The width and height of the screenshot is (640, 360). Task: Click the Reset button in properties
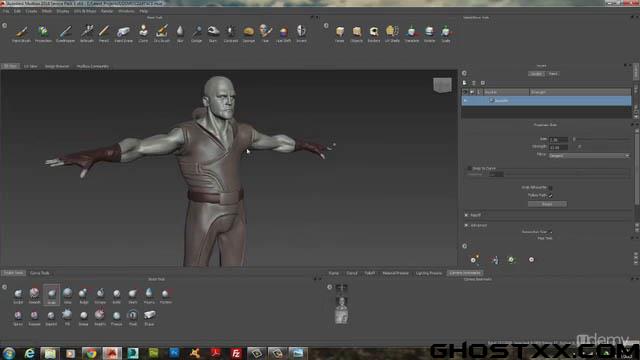(x=547, y=204)
